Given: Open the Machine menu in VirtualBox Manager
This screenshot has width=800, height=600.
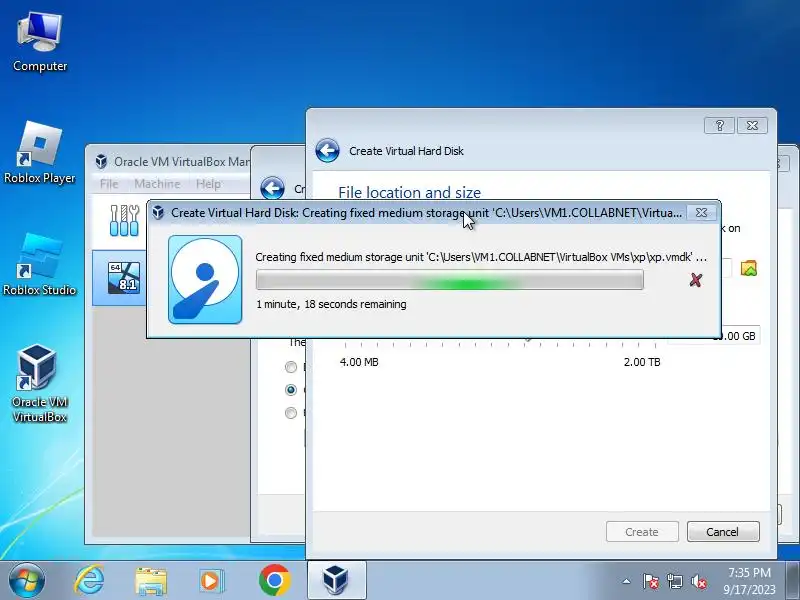Looking at the screenshot, I should [157, 184].
